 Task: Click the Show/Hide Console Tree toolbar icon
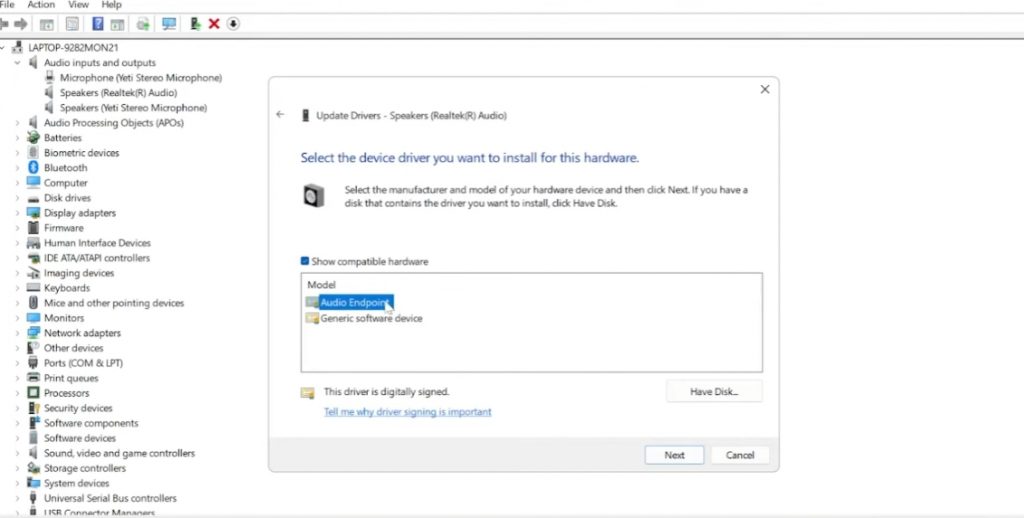tap(46, 24)
